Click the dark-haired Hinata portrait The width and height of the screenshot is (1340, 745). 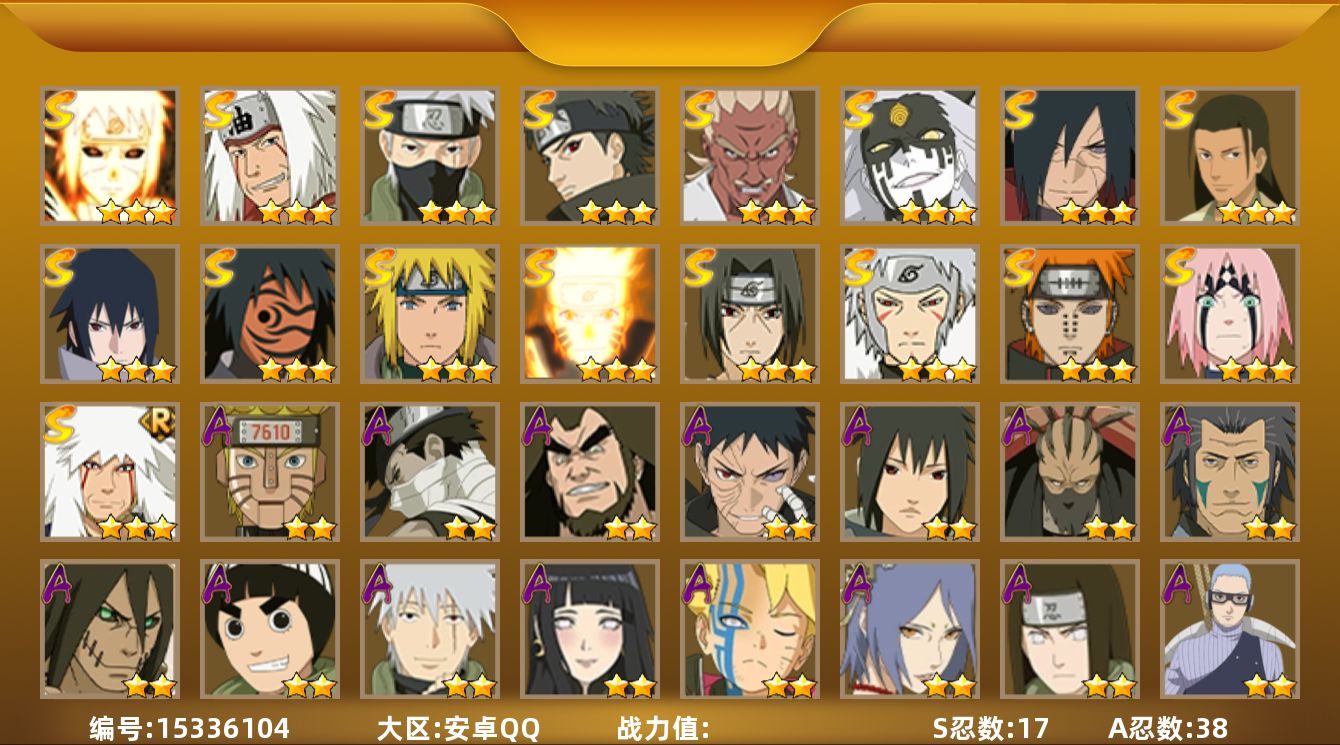tap(589, 629)
